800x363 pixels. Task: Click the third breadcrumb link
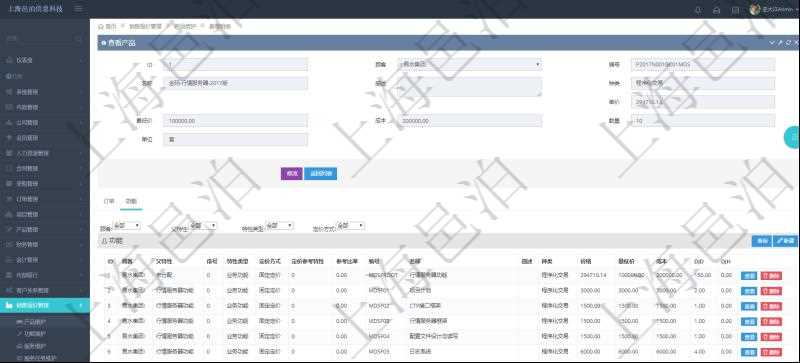(184, 26)
